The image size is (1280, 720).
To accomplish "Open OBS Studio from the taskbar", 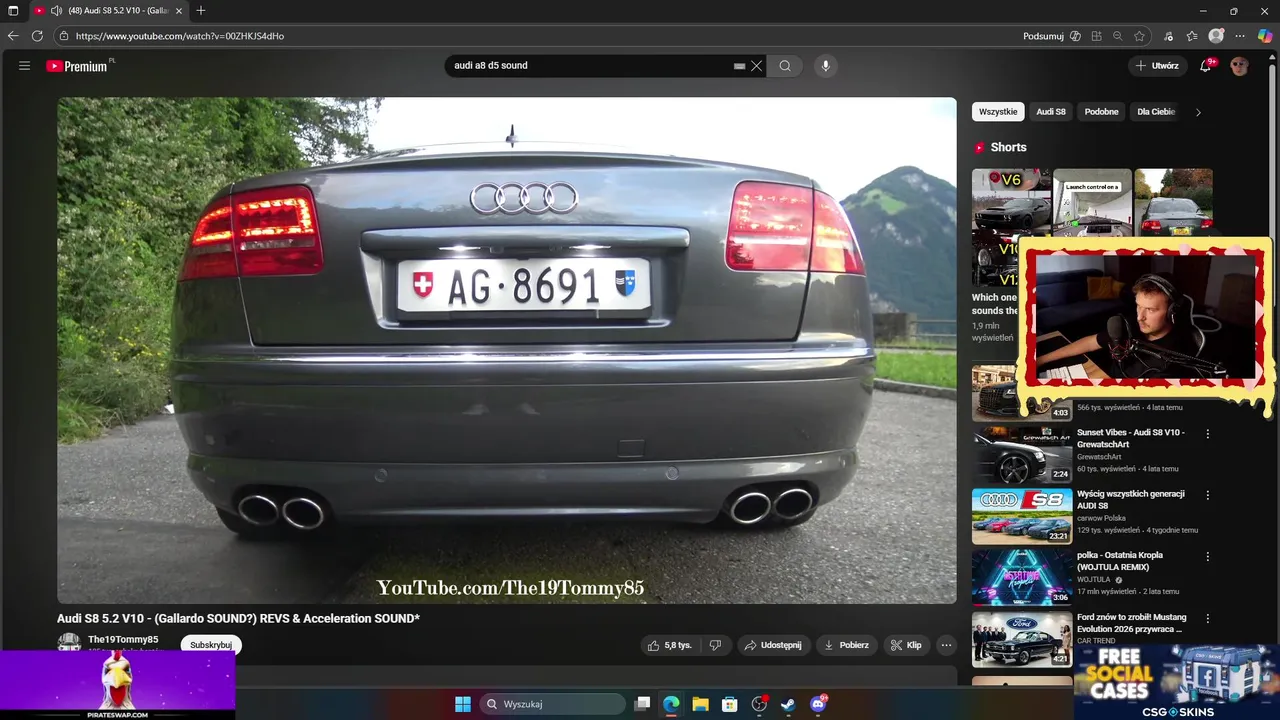I will (x=759, y=704).
